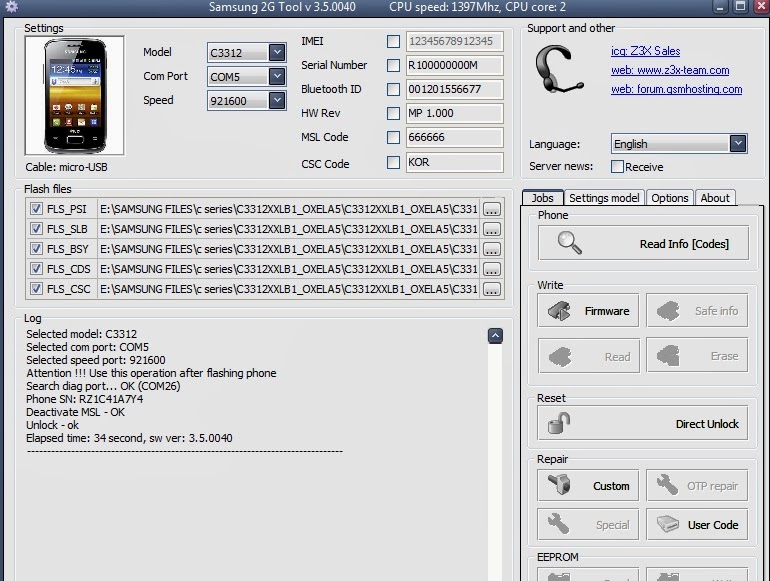The height and width of the screenshot is (581, 770).
Task: Open the forum.gsmhosting.com link
Action: click(x=676, y=89)
